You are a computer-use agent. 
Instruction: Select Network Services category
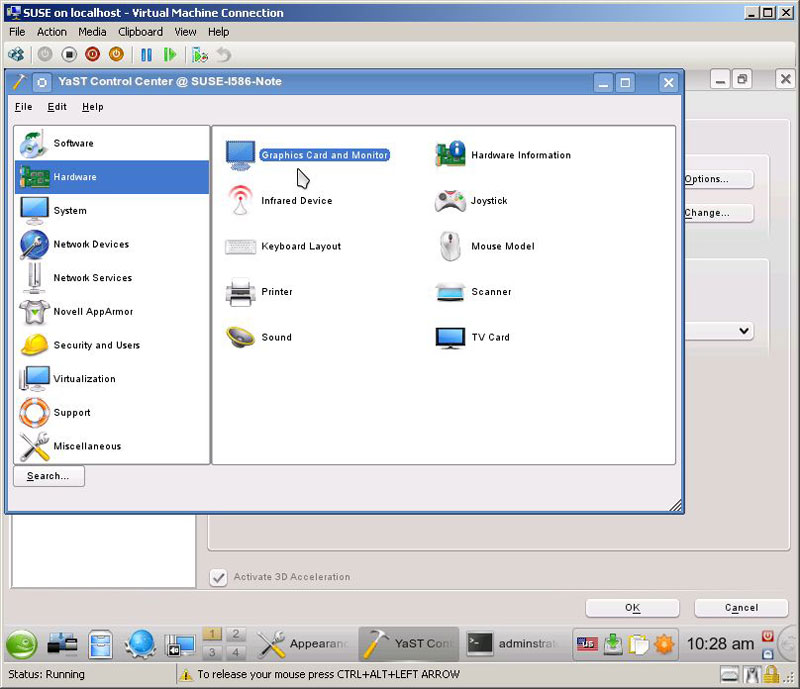click(112, 278)
